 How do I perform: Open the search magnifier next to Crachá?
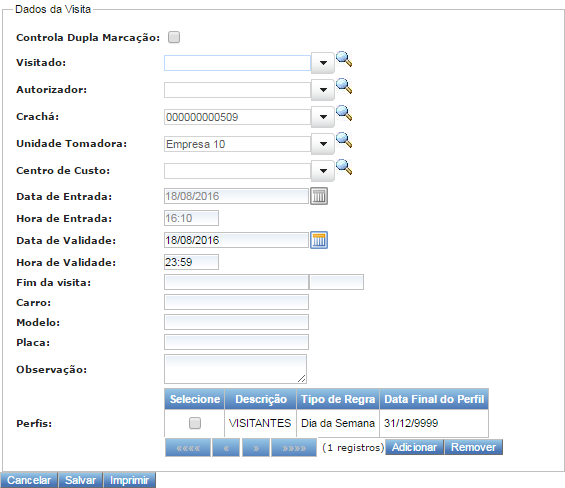click(344, 113)
